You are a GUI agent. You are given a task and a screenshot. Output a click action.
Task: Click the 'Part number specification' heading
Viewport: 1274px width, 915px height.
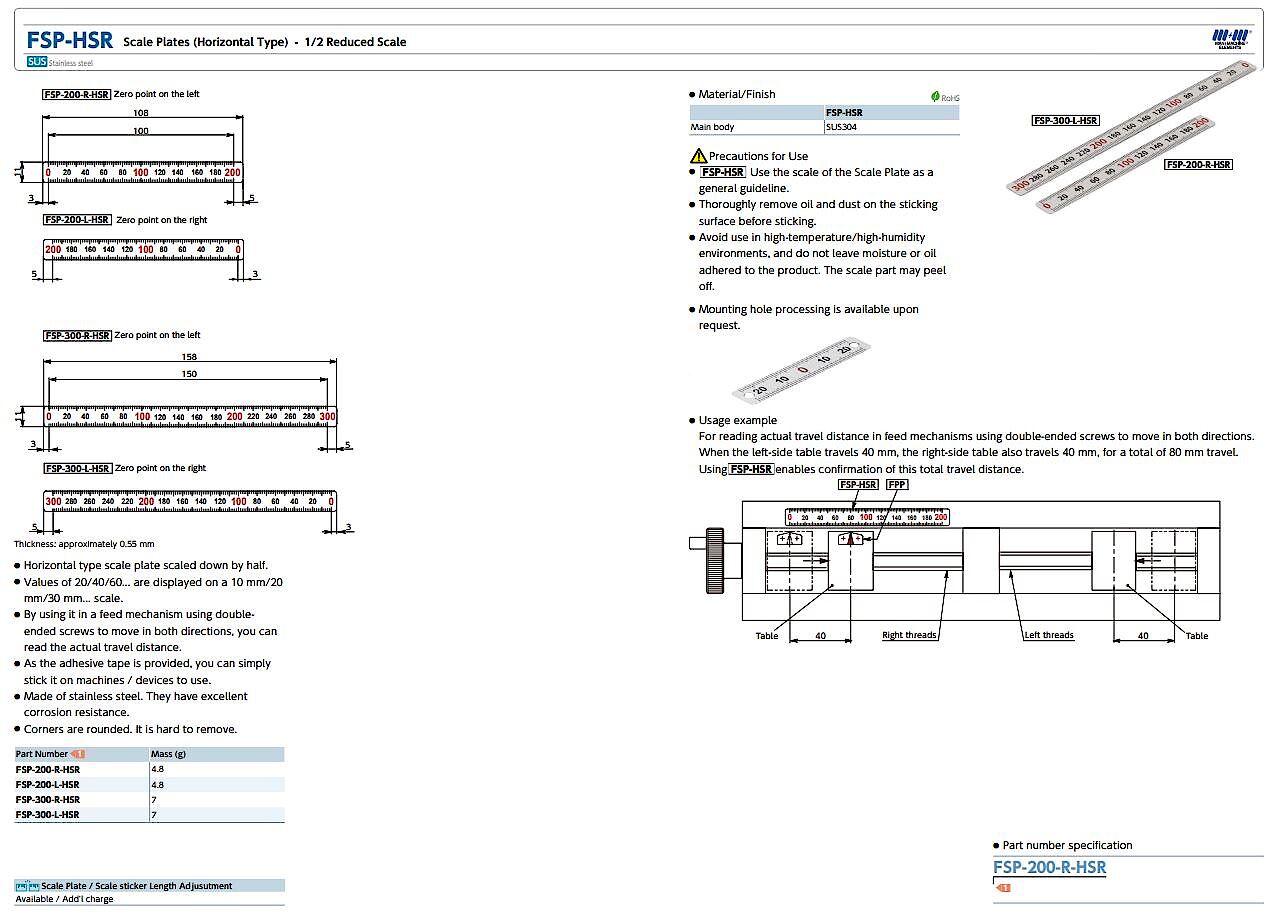click(1067, 845)
